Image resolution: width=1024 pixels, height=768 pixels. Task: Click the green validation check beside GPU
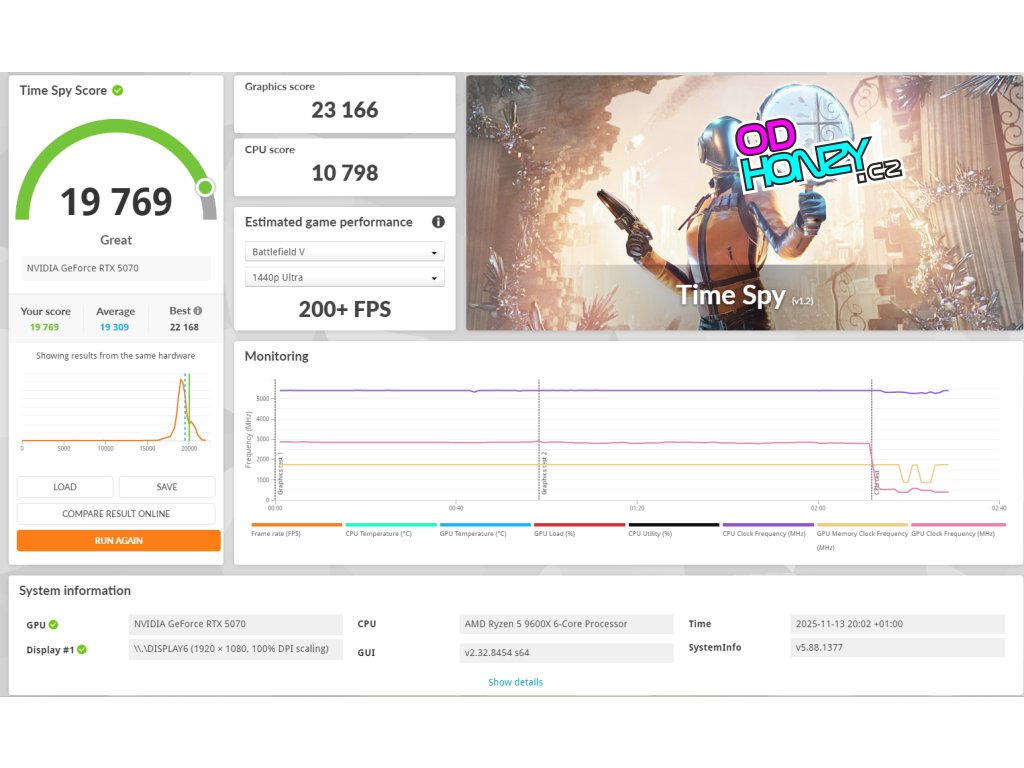coord(54,624)
